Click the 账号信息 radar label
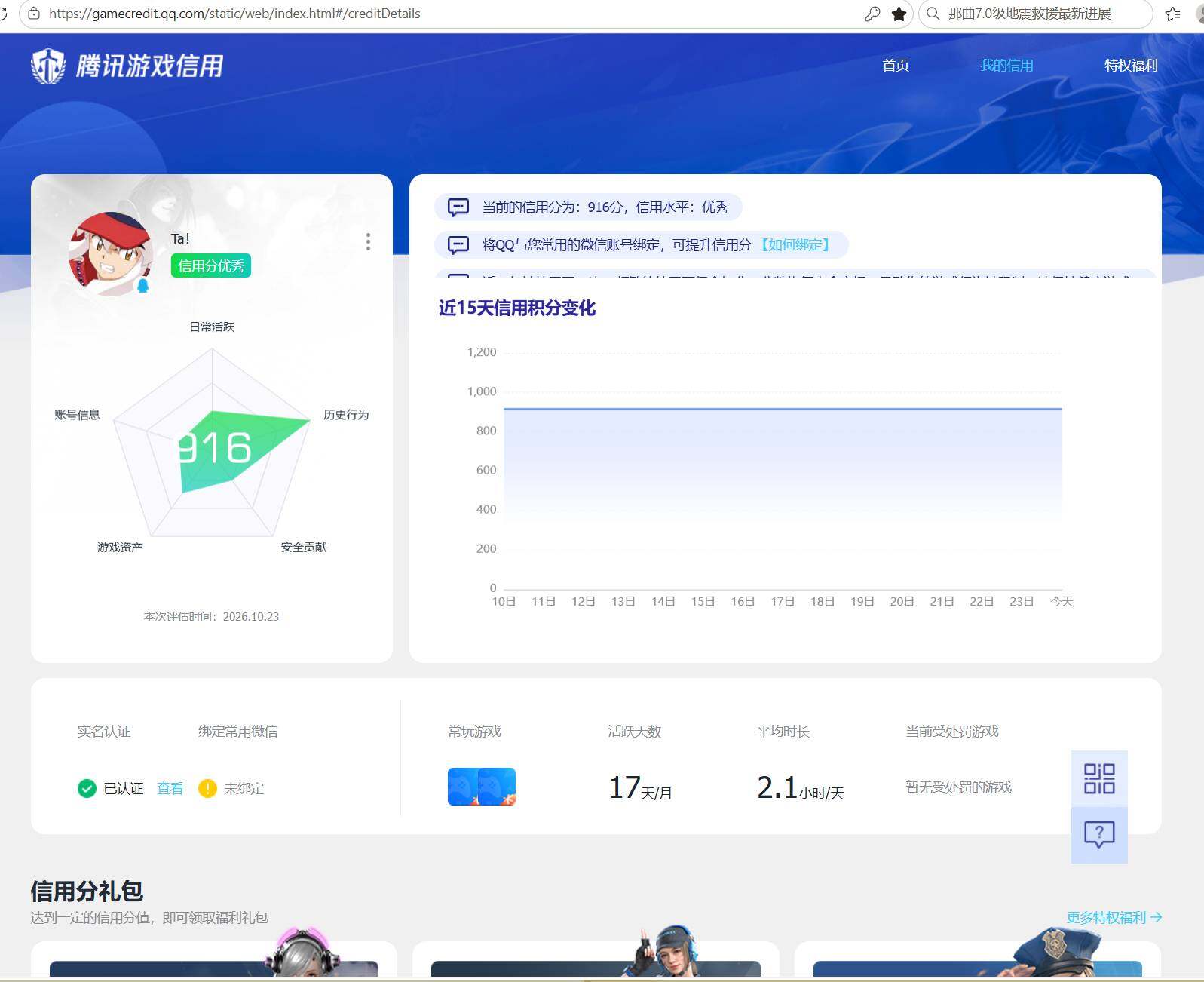 point(77,415)
